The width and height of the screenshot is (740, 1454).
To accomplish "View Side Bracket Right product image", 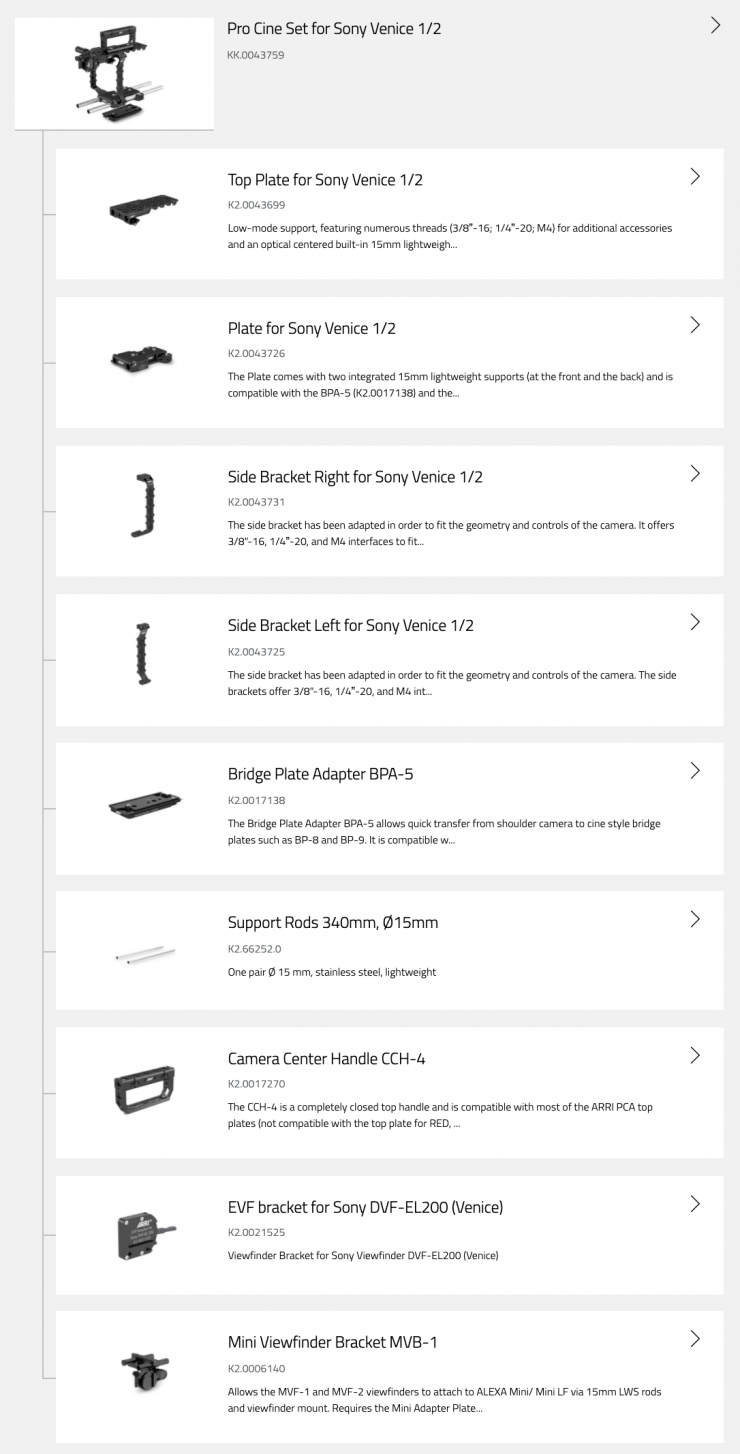I will tap(144, 506).
